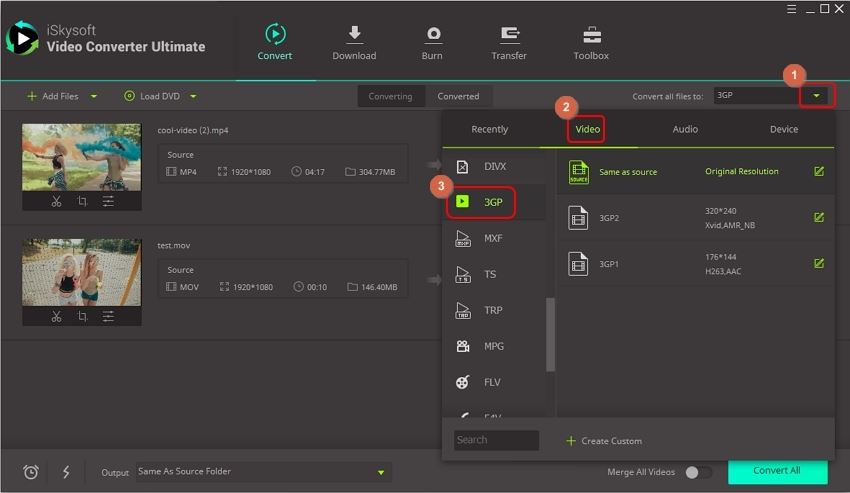Edit the 3GP1 preset with pencil icon
Image resolution: width=850 pixels, height=493 pixels.
click(x=819, y=263)
